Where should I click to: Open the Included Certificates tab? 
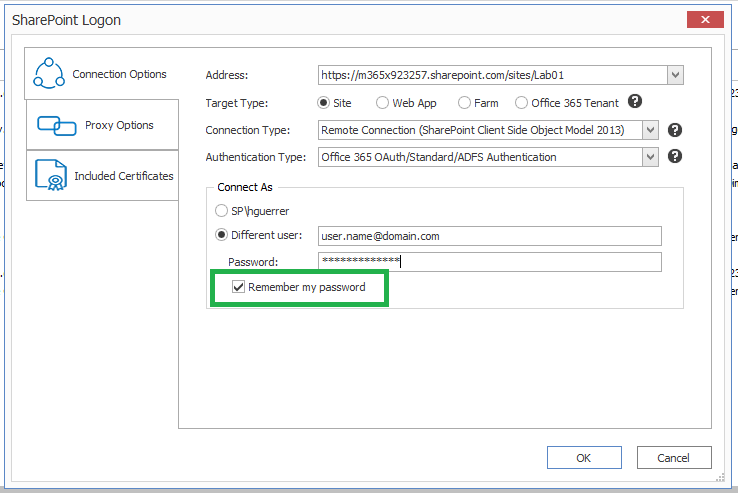pyautogui.click(x=102, y=176)
